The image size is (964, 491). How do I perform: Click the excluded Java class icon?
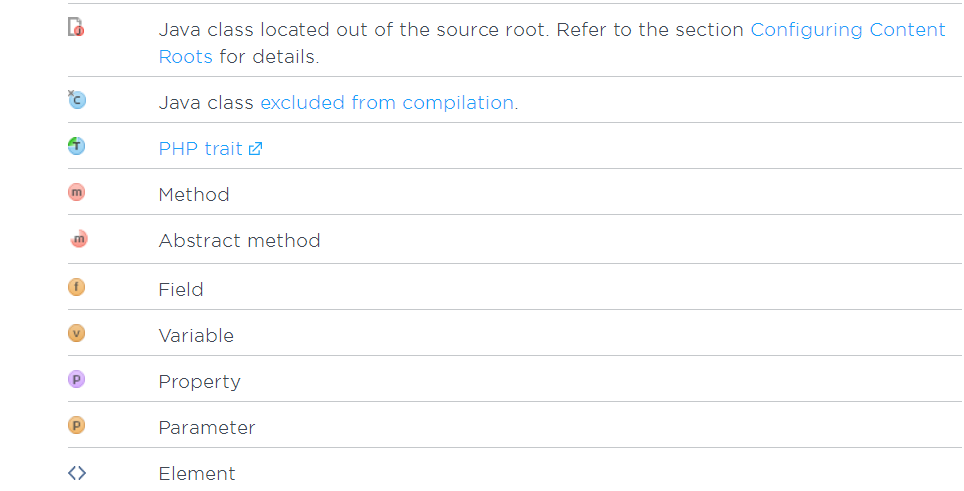(x=77, y=99)
